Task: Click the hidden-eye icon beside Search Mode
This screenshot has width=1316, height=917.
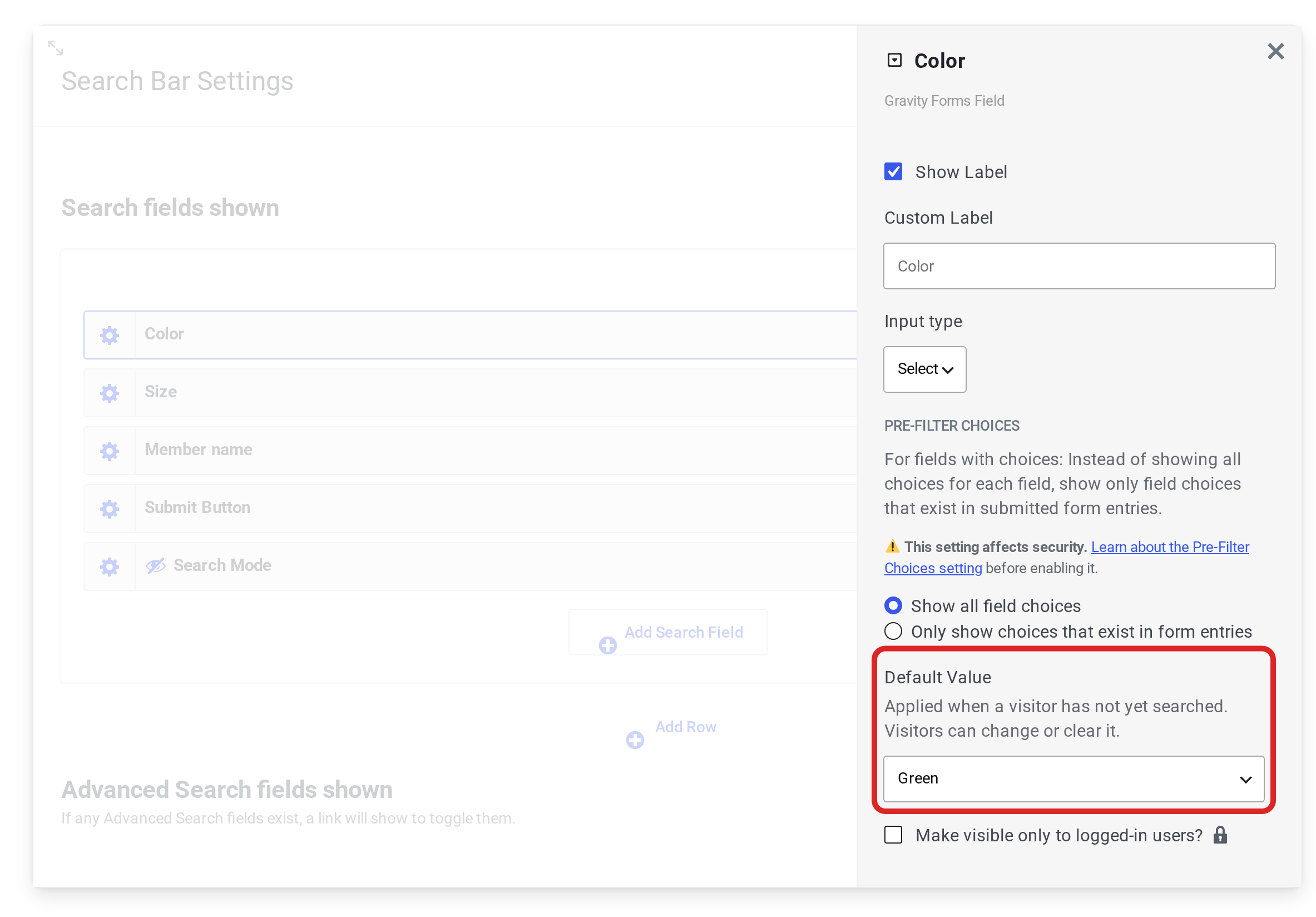Action: pos(155,566)
